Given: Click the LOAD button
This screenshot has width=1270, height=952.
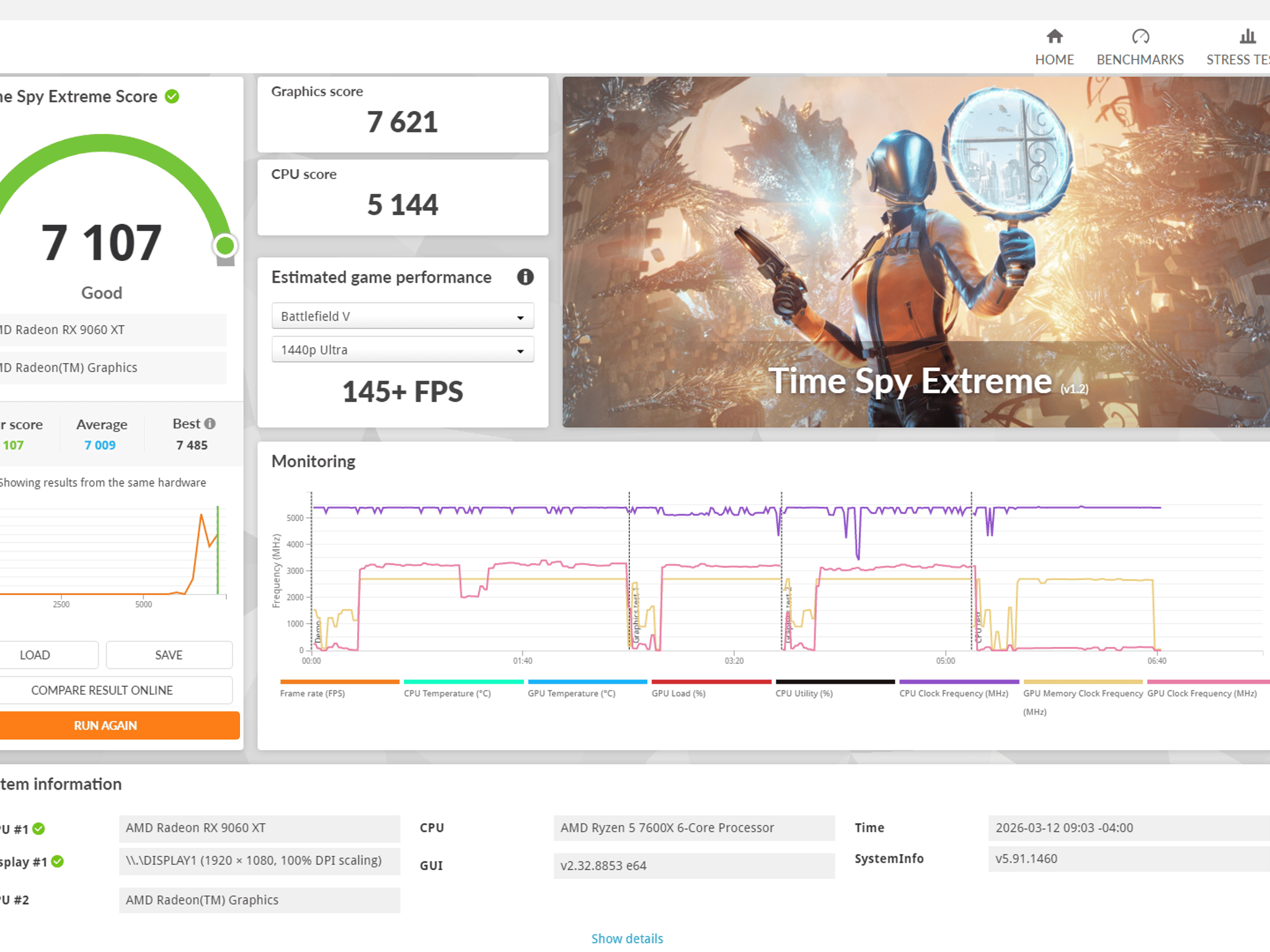Looking at the screenshot, I should (48, 655).
